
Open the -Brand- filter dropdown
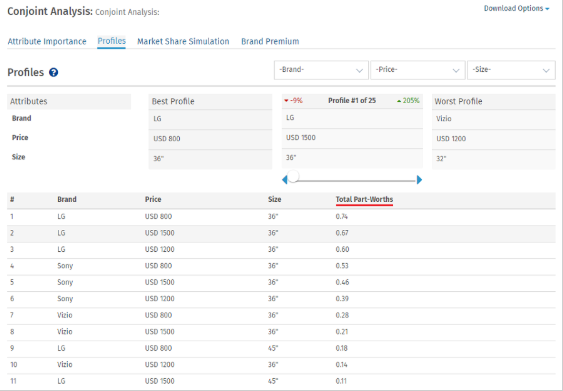pyautogui.click(x=321, y=70)
